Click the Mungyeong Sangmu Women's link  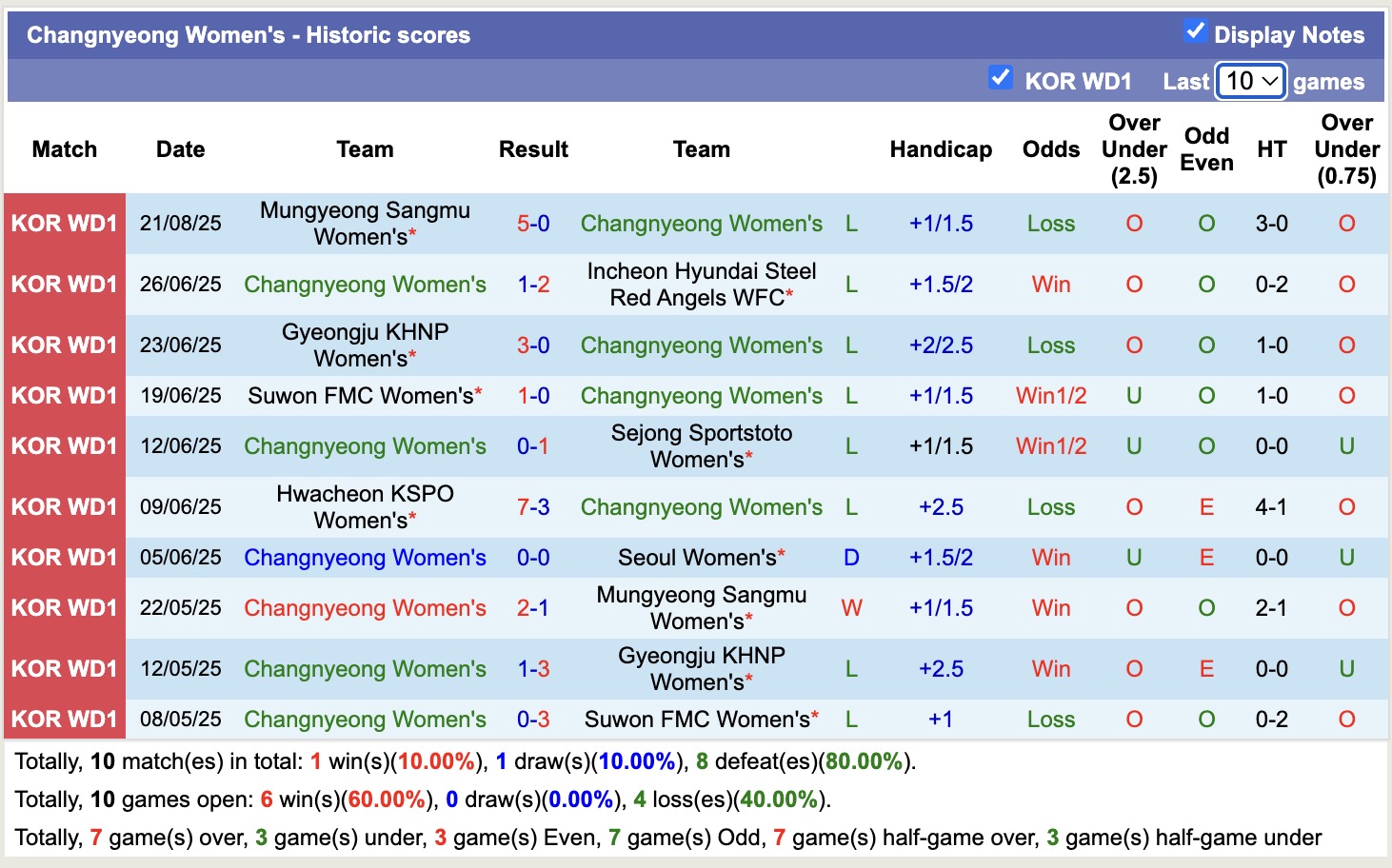click(x=365, y=224)
